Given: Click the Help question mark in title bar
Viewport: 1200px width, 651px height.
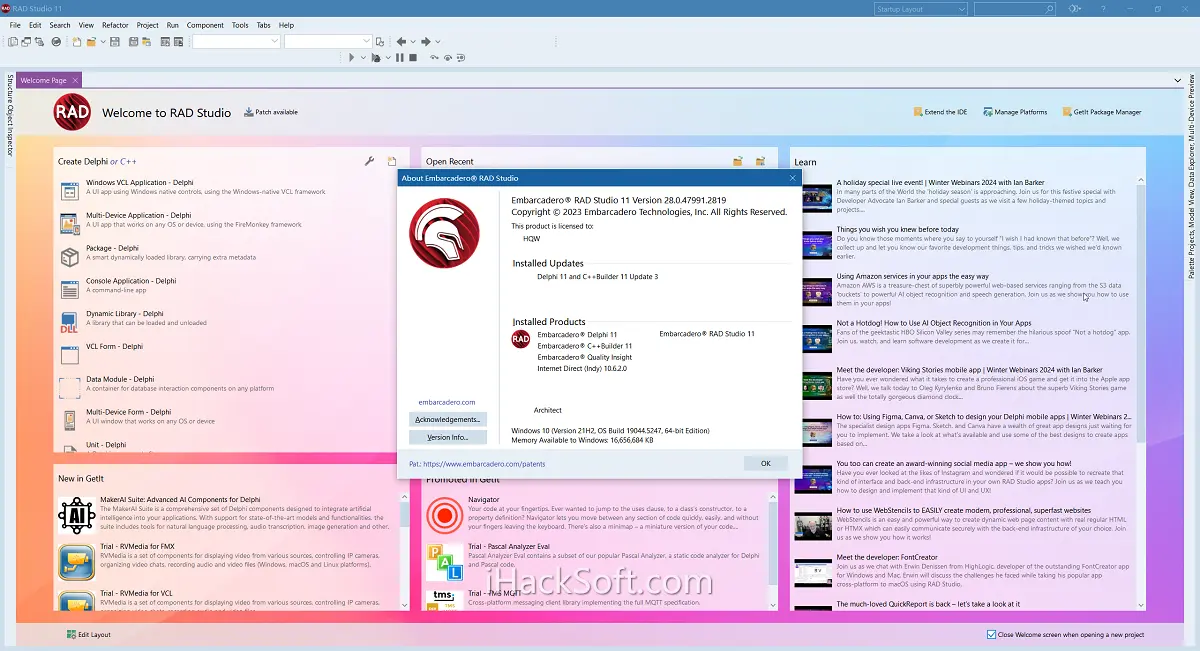Looking at the screenshot, I should pyautogui.click(x=1103, y=9).
